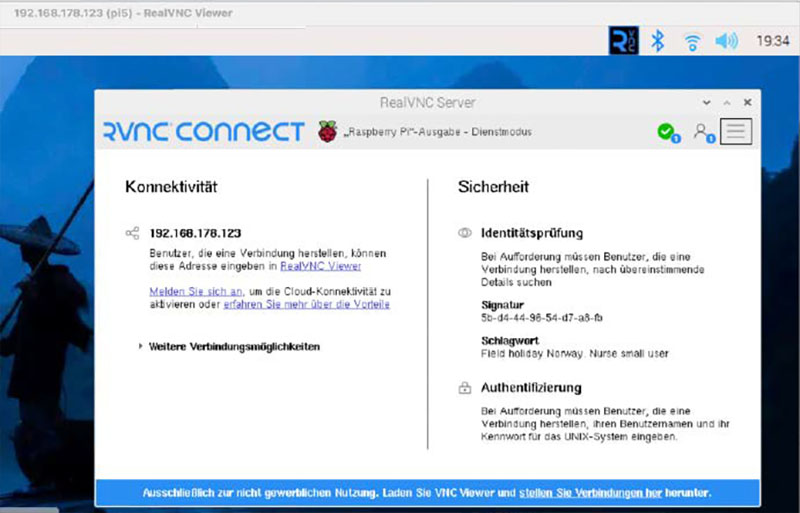Click the signature value 5b-d4-44-96-54-d7-a8-fb
Image resolution: width=800 pixels, height=513 pixels.
(541, 317)
